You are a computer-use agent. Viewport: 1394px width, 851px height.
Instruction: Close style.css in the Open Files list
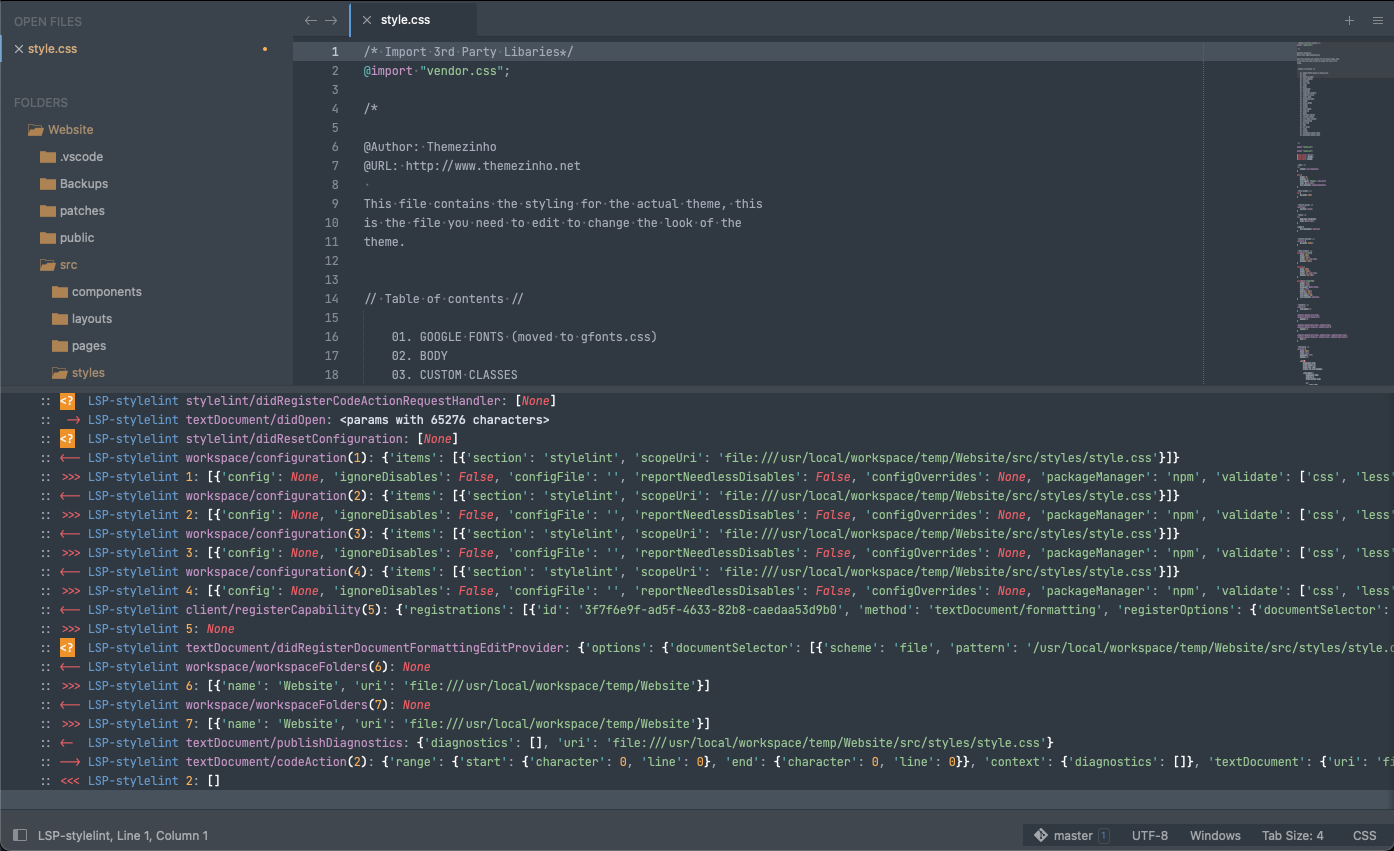click(19, 49)
